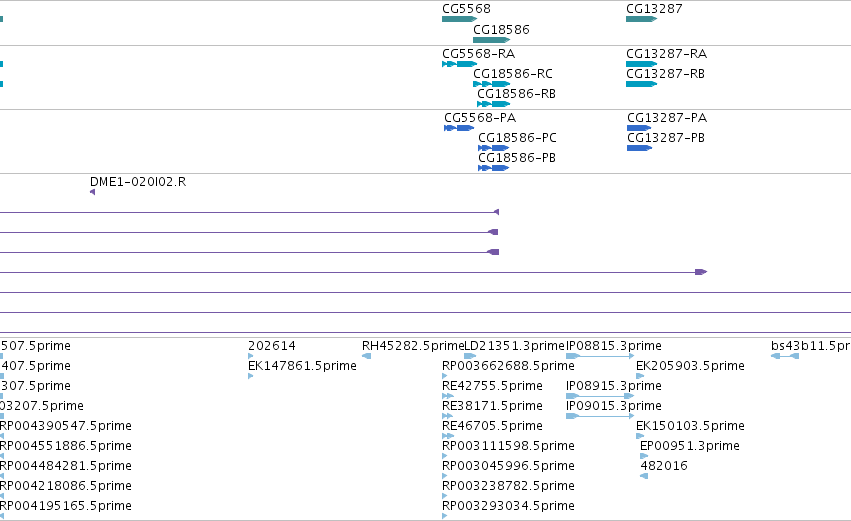Select the right-pointing purple feature end arrow
This screenshot has width=851, height=521.
coord(701,272)
